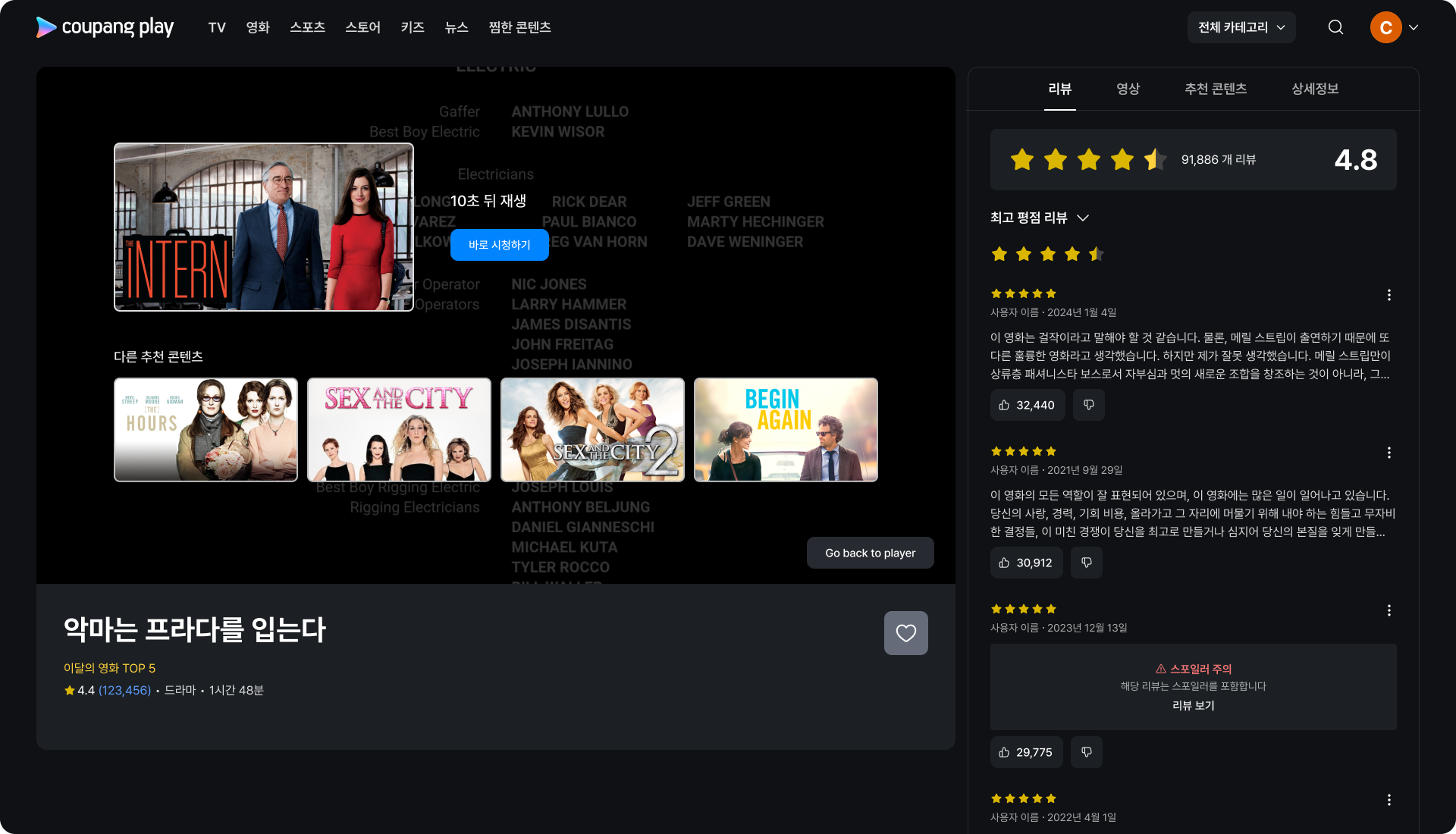
Task: Switch to the 영상 tab
Action: coord(1128,89)
